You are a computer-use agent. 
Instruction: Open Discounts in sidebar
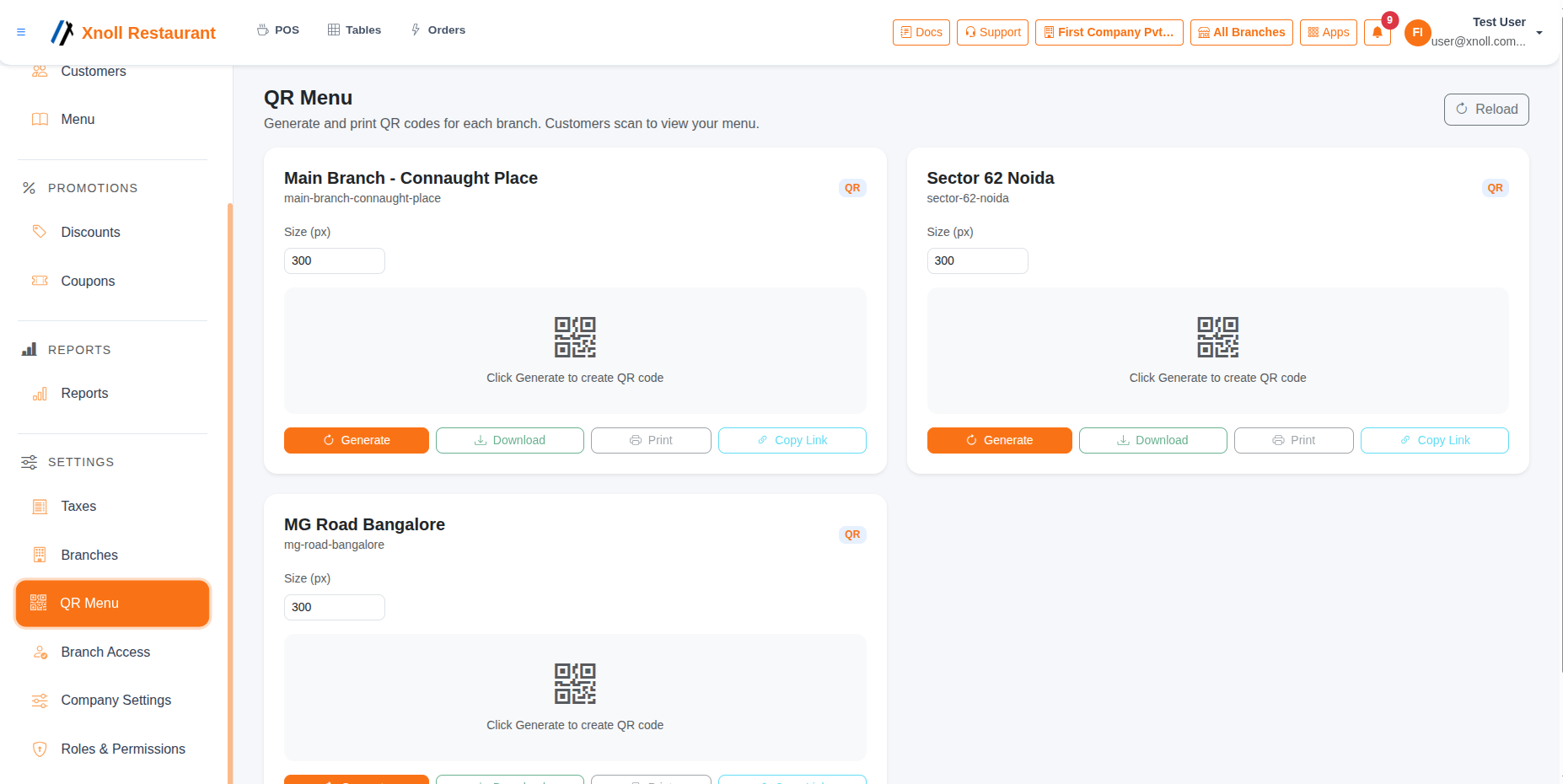(112, 233)
